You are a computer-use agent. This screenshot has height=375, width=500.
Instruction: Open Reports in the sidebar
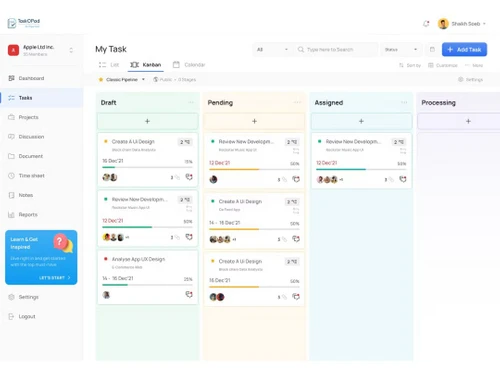(x=41, y=215)
